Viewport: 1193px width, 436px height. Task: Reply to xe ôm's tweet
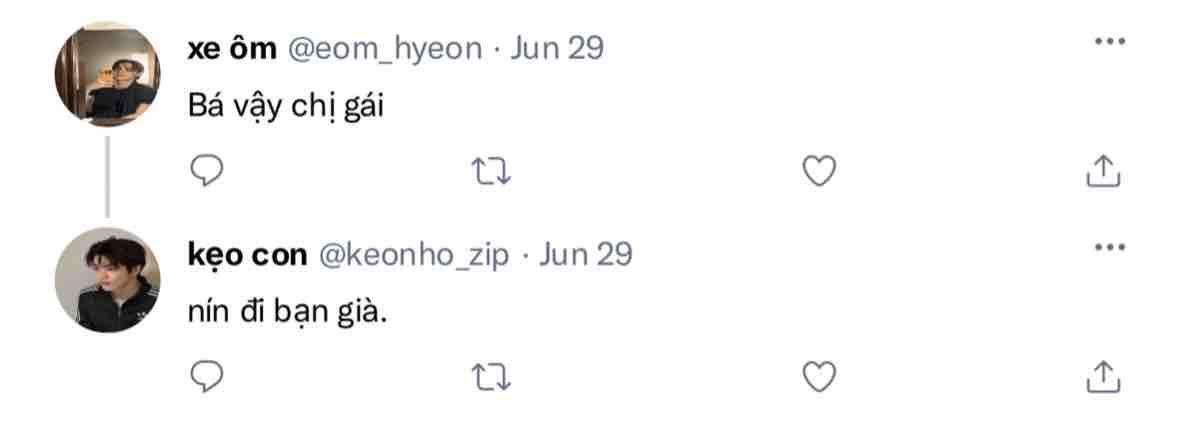pos(206,172)
